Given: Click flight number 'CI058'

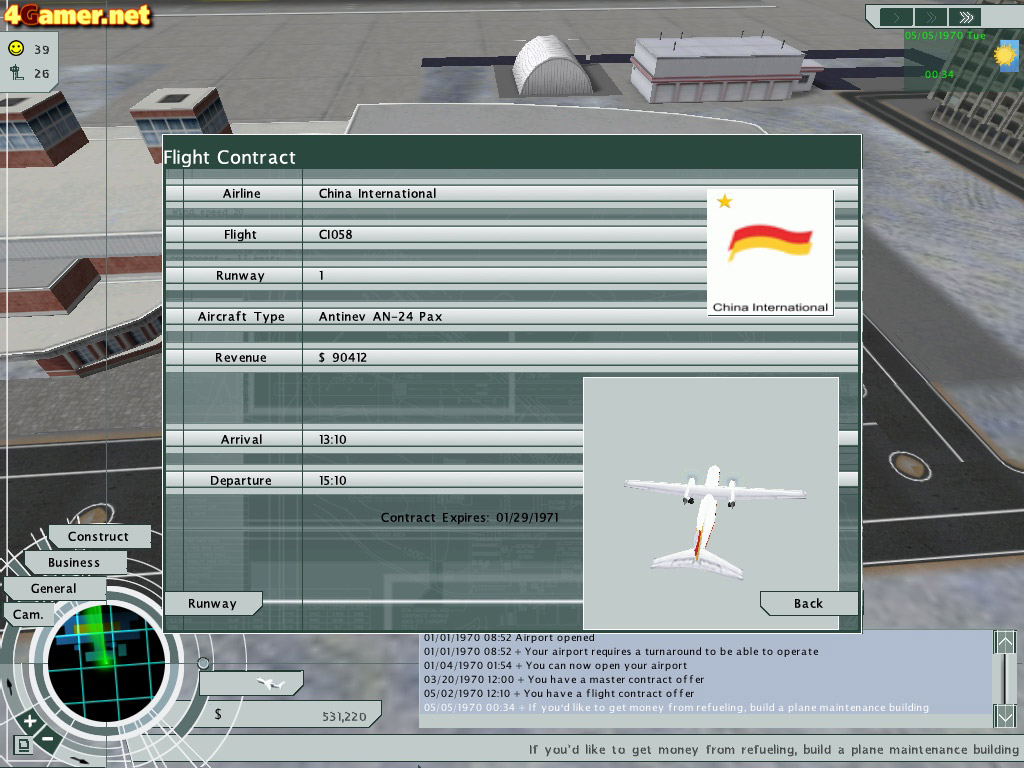Looking at the screenshot, I should (335, 234).
